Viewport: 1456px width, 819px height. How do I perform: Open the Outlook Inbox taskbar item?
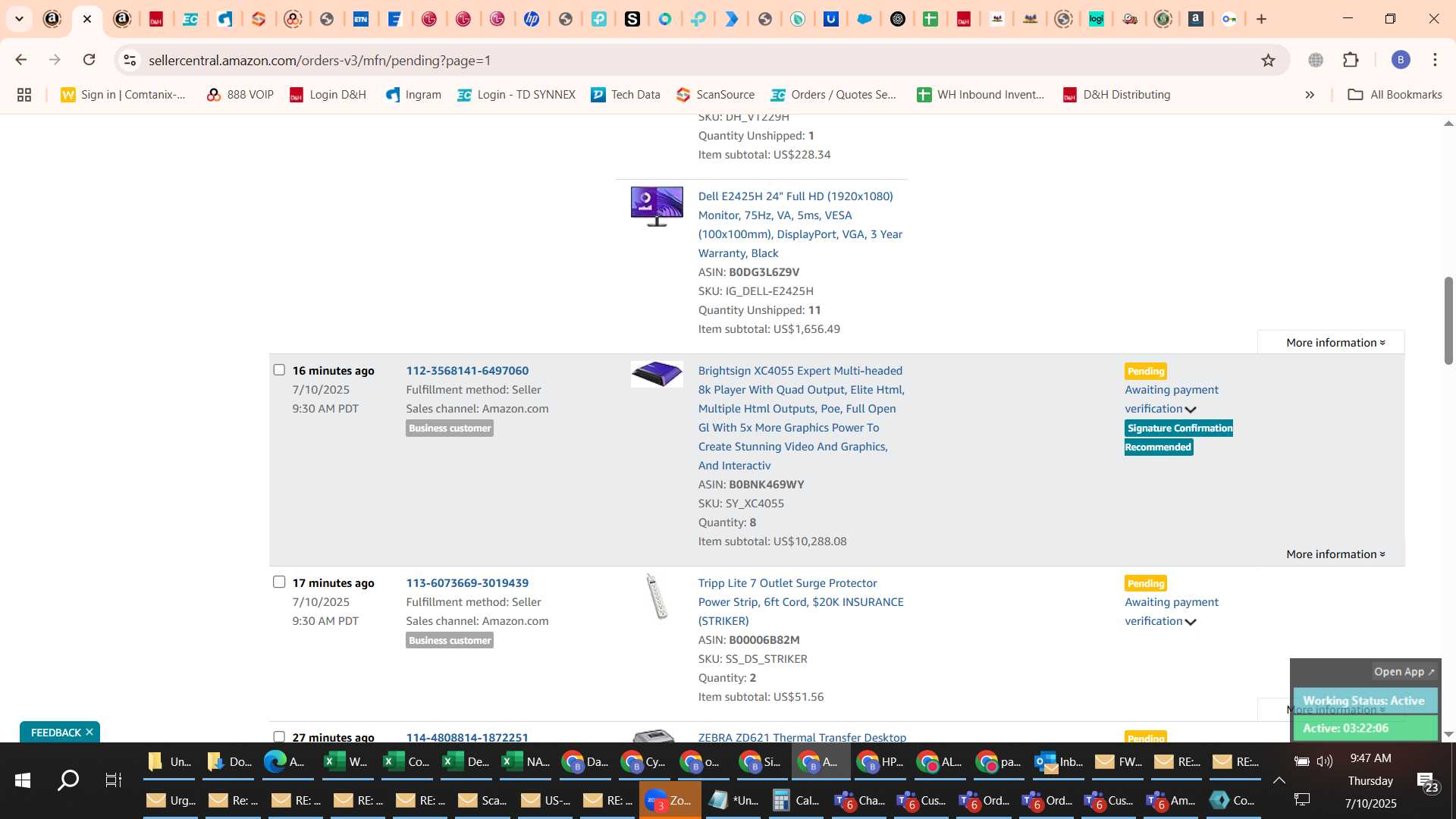tap(1059, 762)
